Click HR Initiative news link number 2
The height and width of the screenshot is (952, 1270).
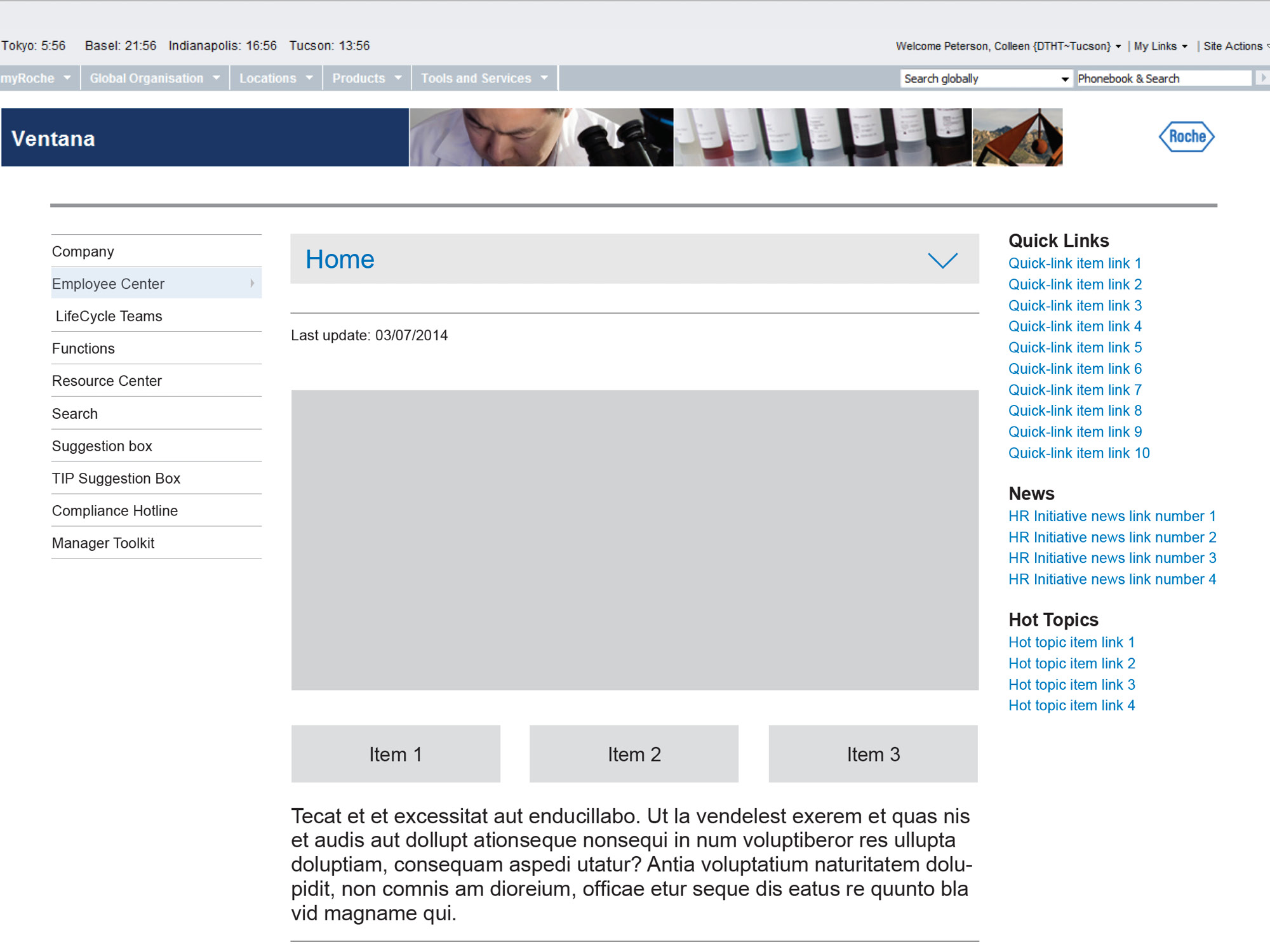point(1113,537)
